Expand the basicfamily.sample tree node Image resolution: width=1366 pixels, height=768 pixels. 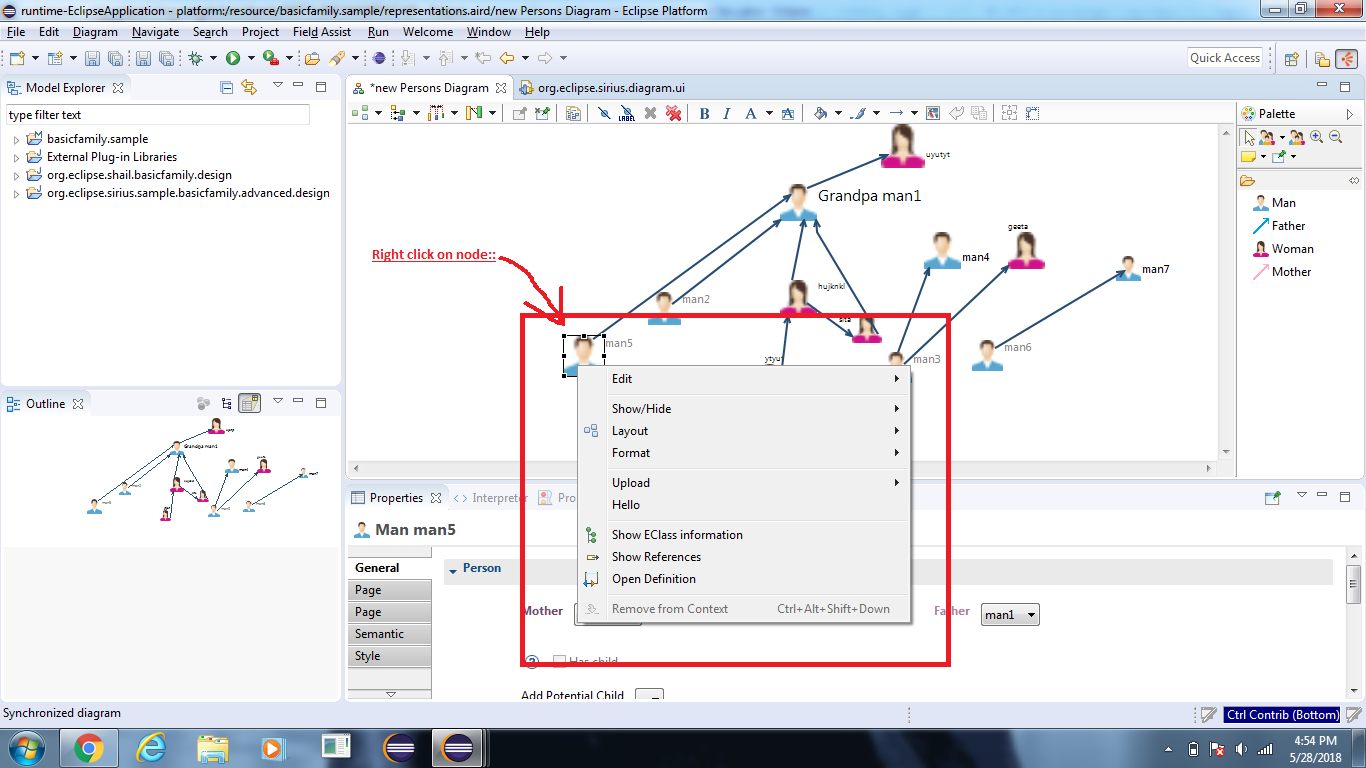17,140
